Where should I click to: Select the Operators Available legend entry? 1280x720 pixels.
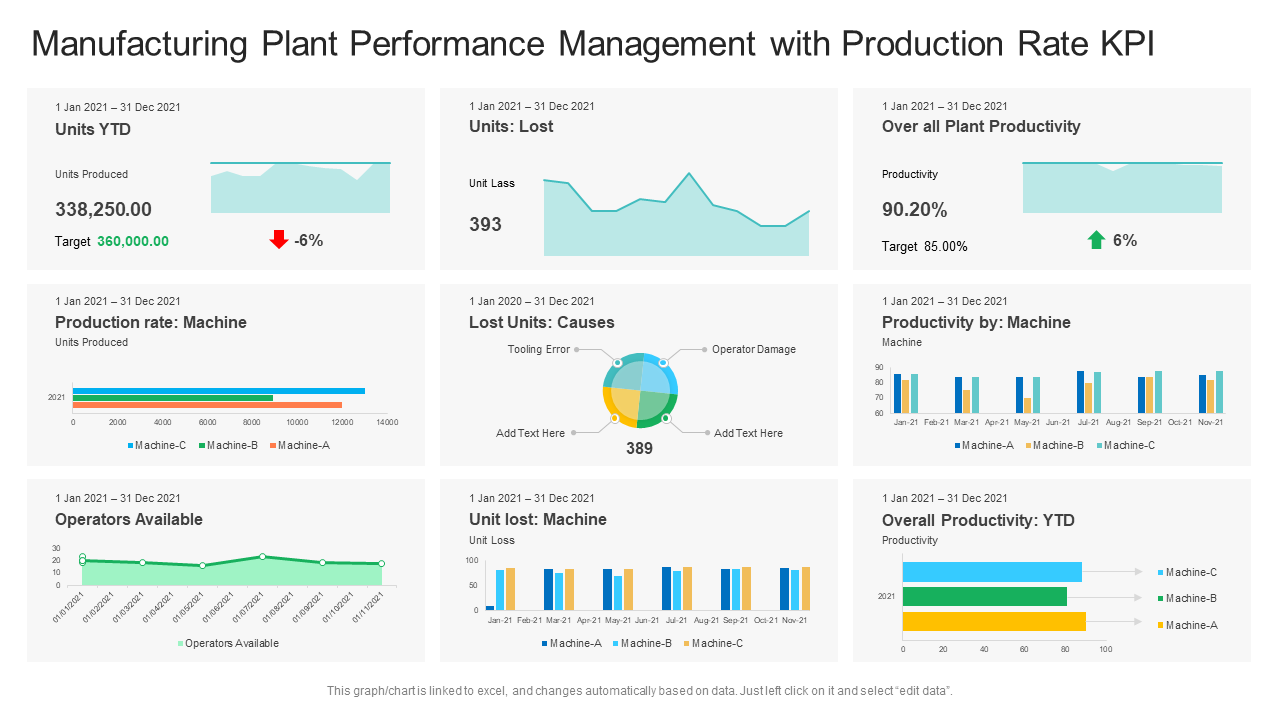[228, 643]
